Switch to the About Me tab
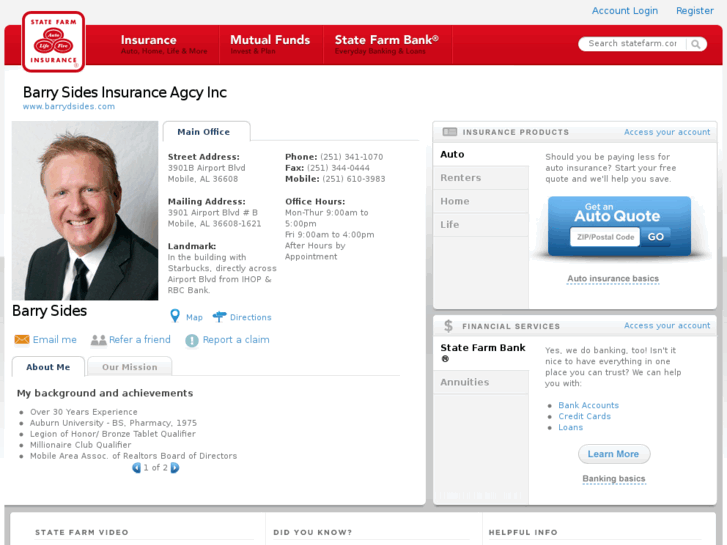727x545 pixels. [48, 367]
